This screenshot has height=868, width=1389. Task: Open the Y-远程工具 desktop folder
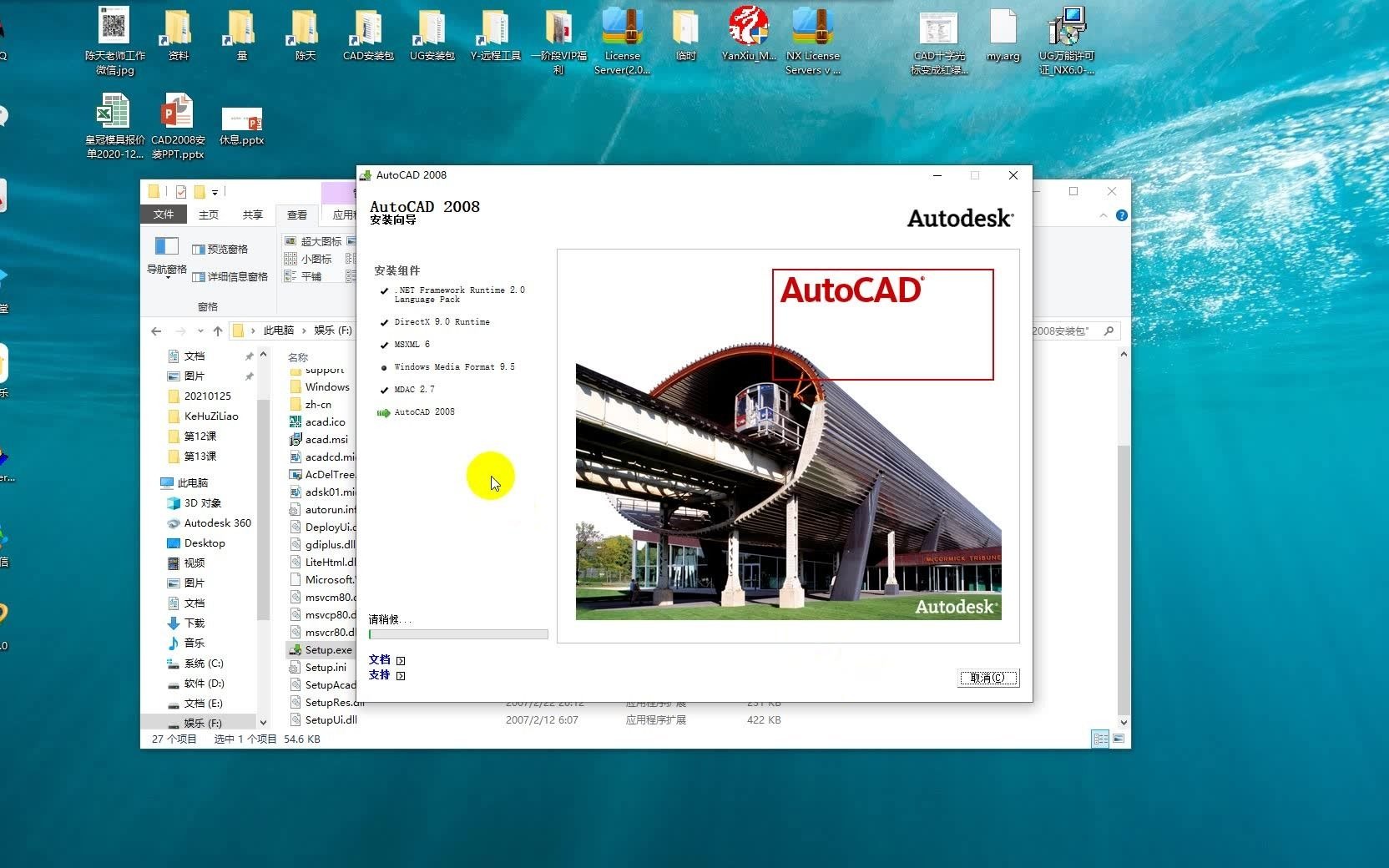(495, 35)
